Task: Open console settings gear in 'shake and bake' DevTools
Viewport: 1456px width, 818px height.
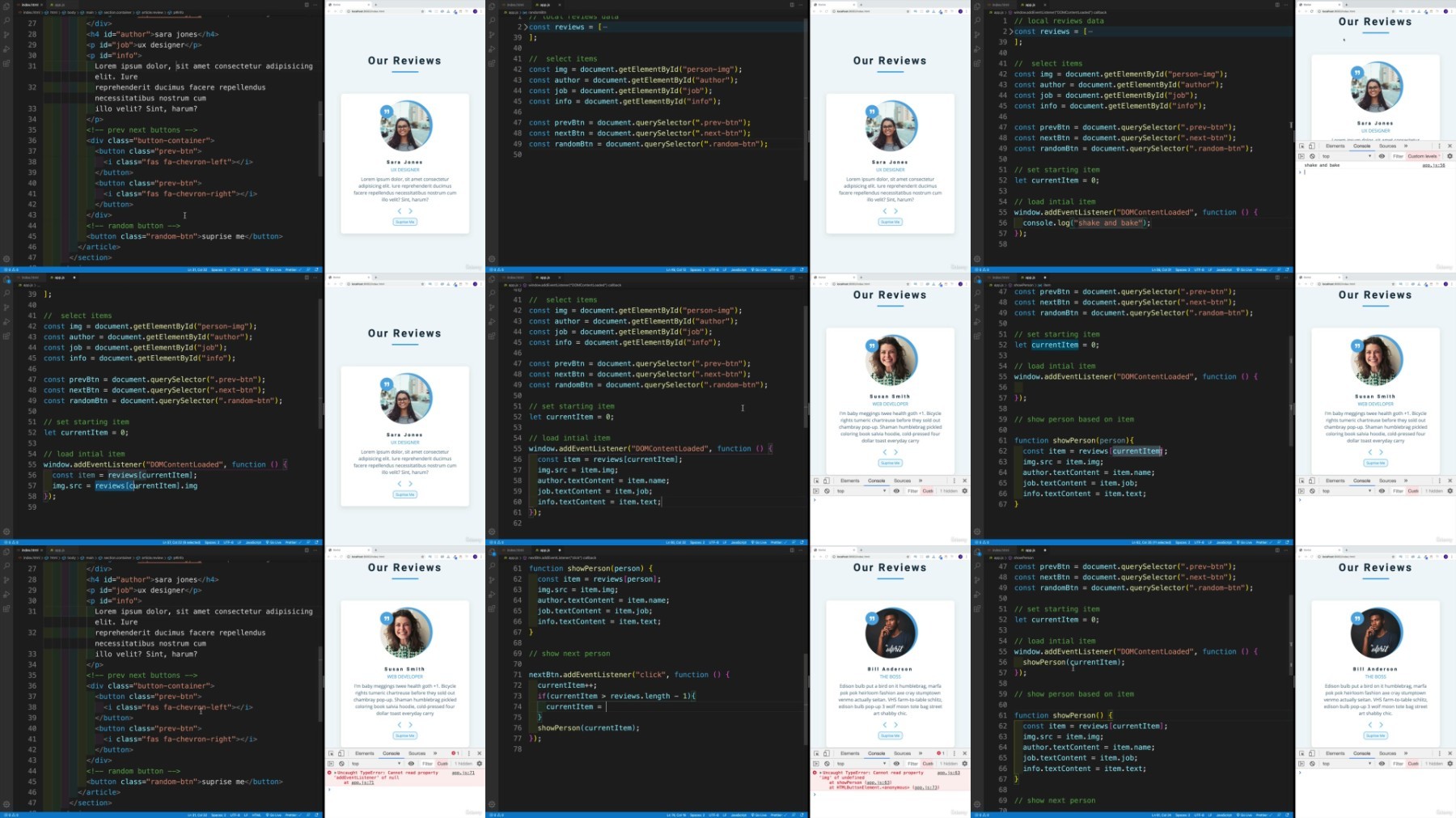Action: coord(1450,156)
